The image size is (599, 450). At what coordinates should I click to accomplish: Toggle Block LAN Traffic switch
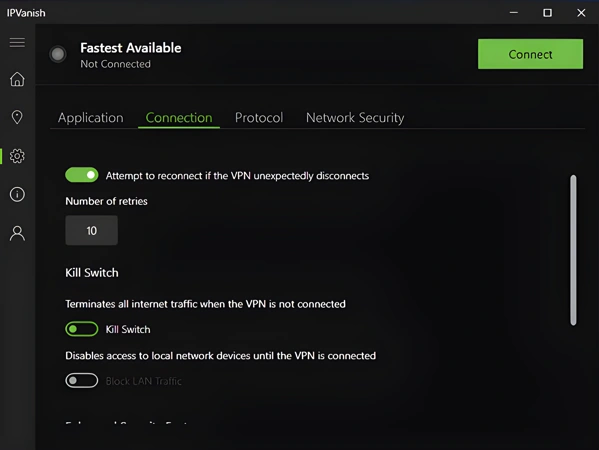pos(82,380)
